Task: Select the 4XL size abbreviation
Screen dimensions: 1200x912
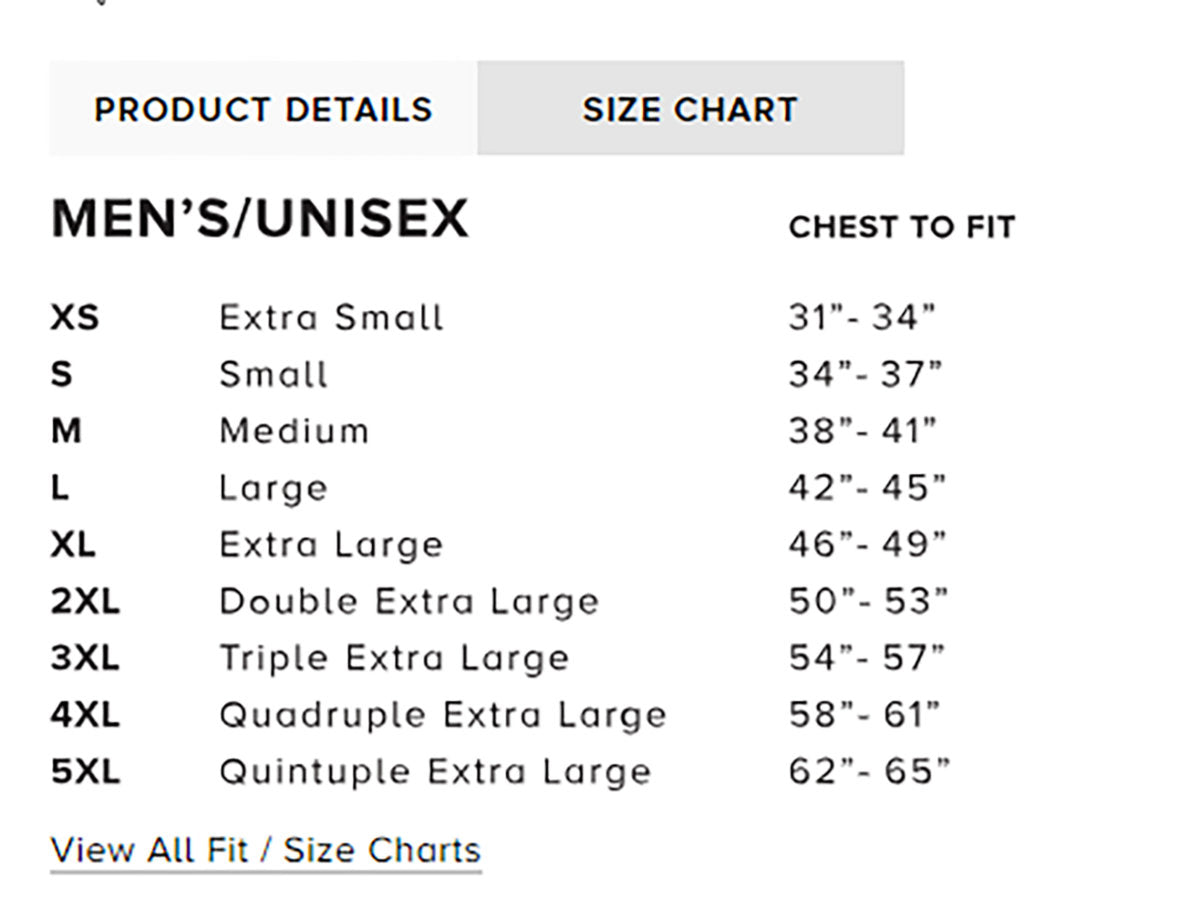Action: pyautogui.click(x=85, y=715)
